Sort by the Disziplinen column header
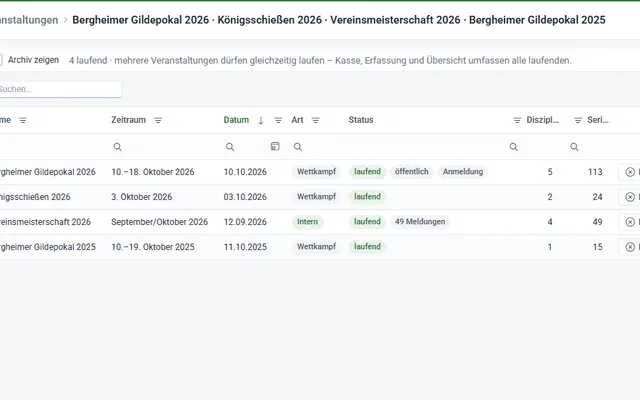Screen dimensions: 640x400 pyautogui.click(x=542, y=120)
